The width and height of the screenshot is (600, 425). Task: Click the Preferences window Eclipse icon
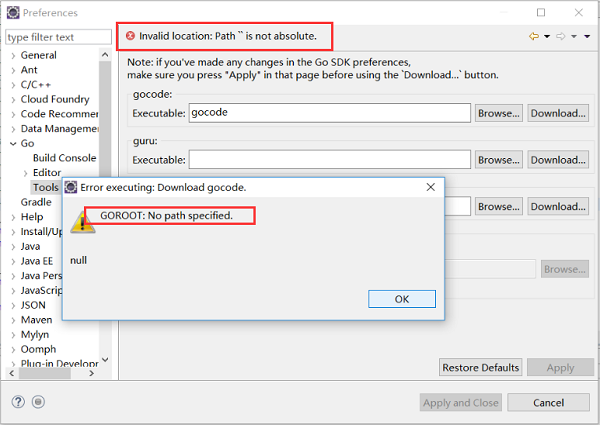click(x=13, y=13)
